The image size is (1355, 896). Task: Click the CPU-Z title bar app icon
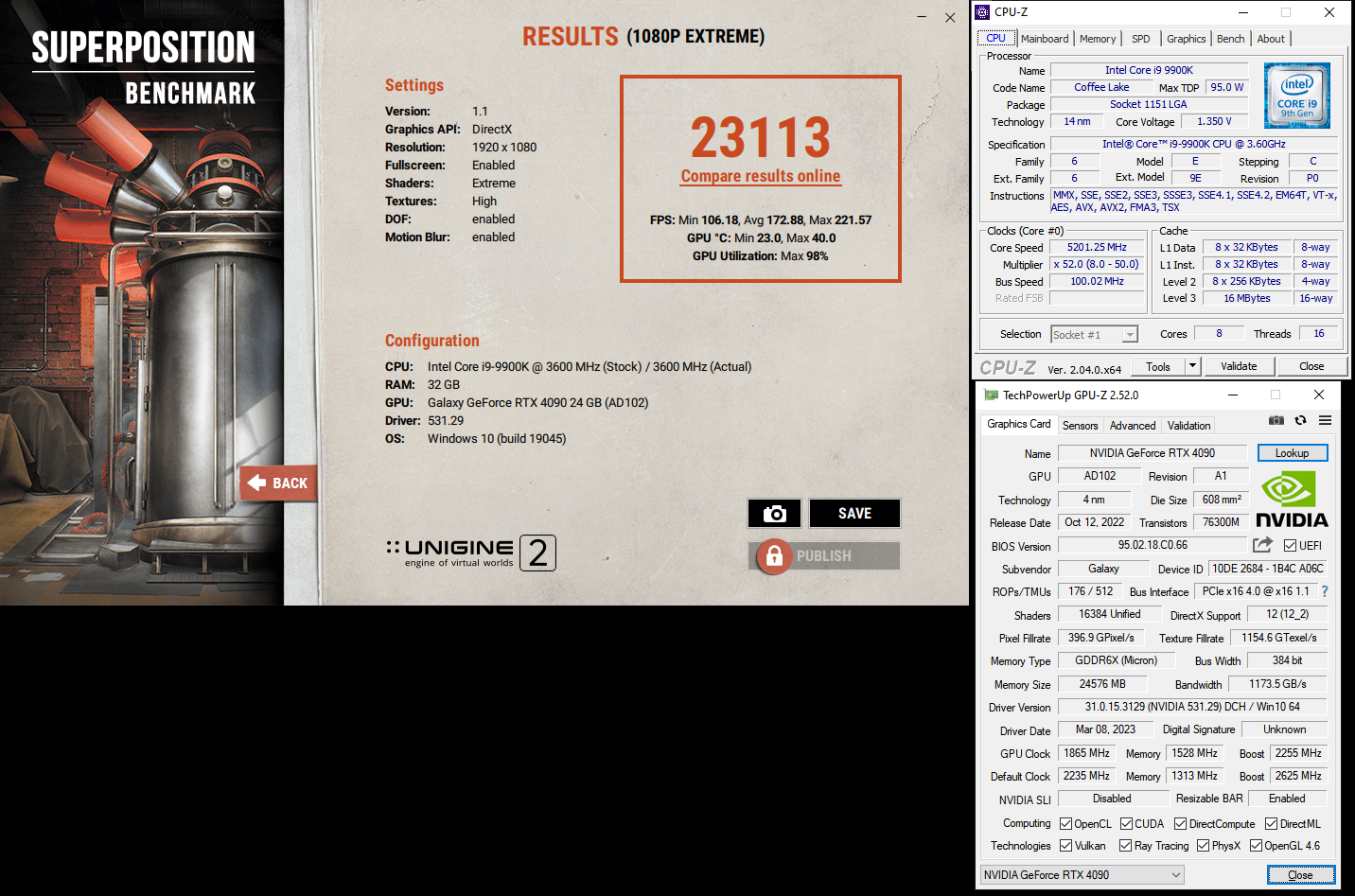tap(982, 12)
